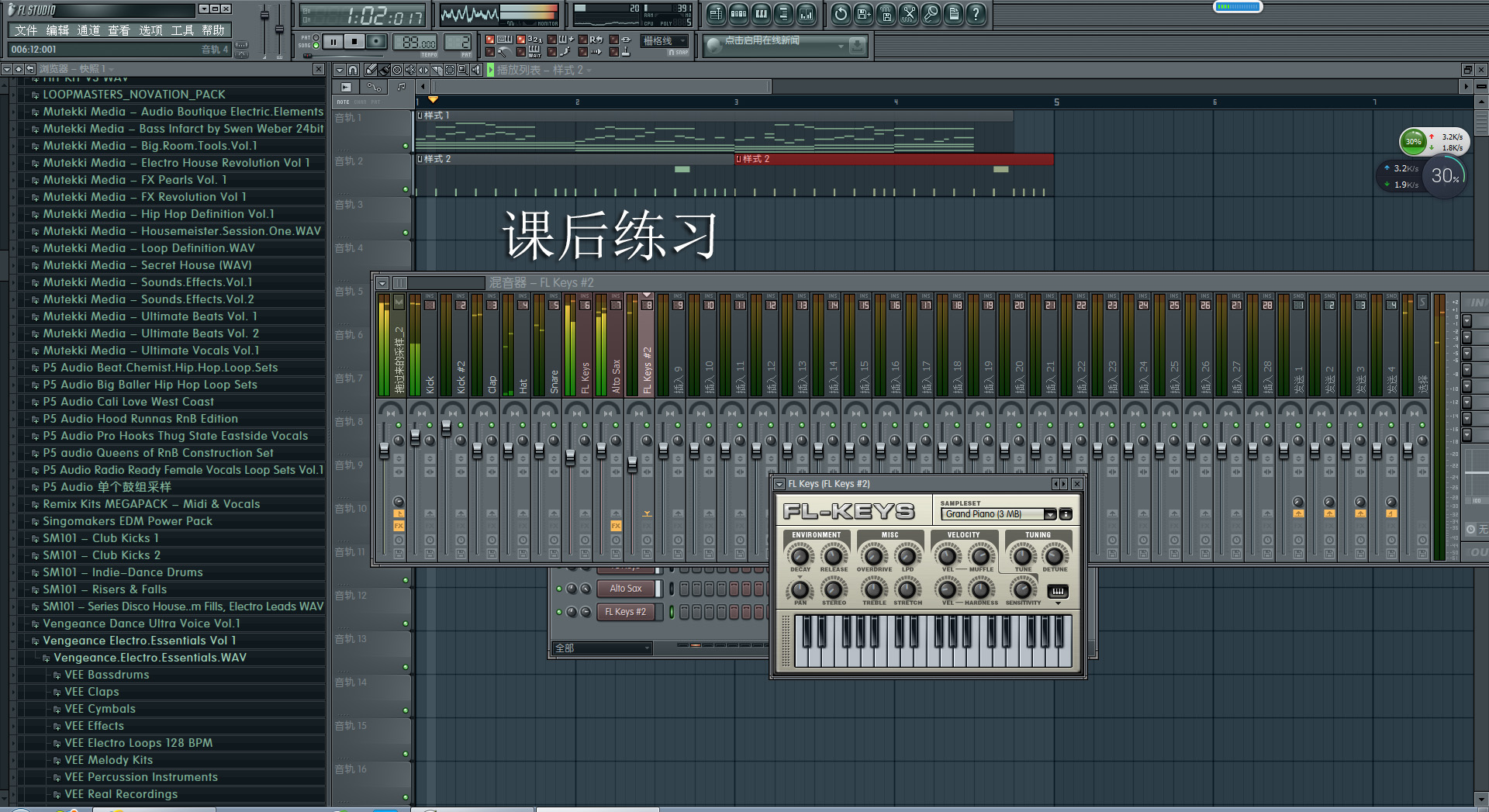The height and width of the screenshot is (812, 1489).
Task: Mute the Alto Sax channel in step sequencer
Action: (x=559, y=589)
